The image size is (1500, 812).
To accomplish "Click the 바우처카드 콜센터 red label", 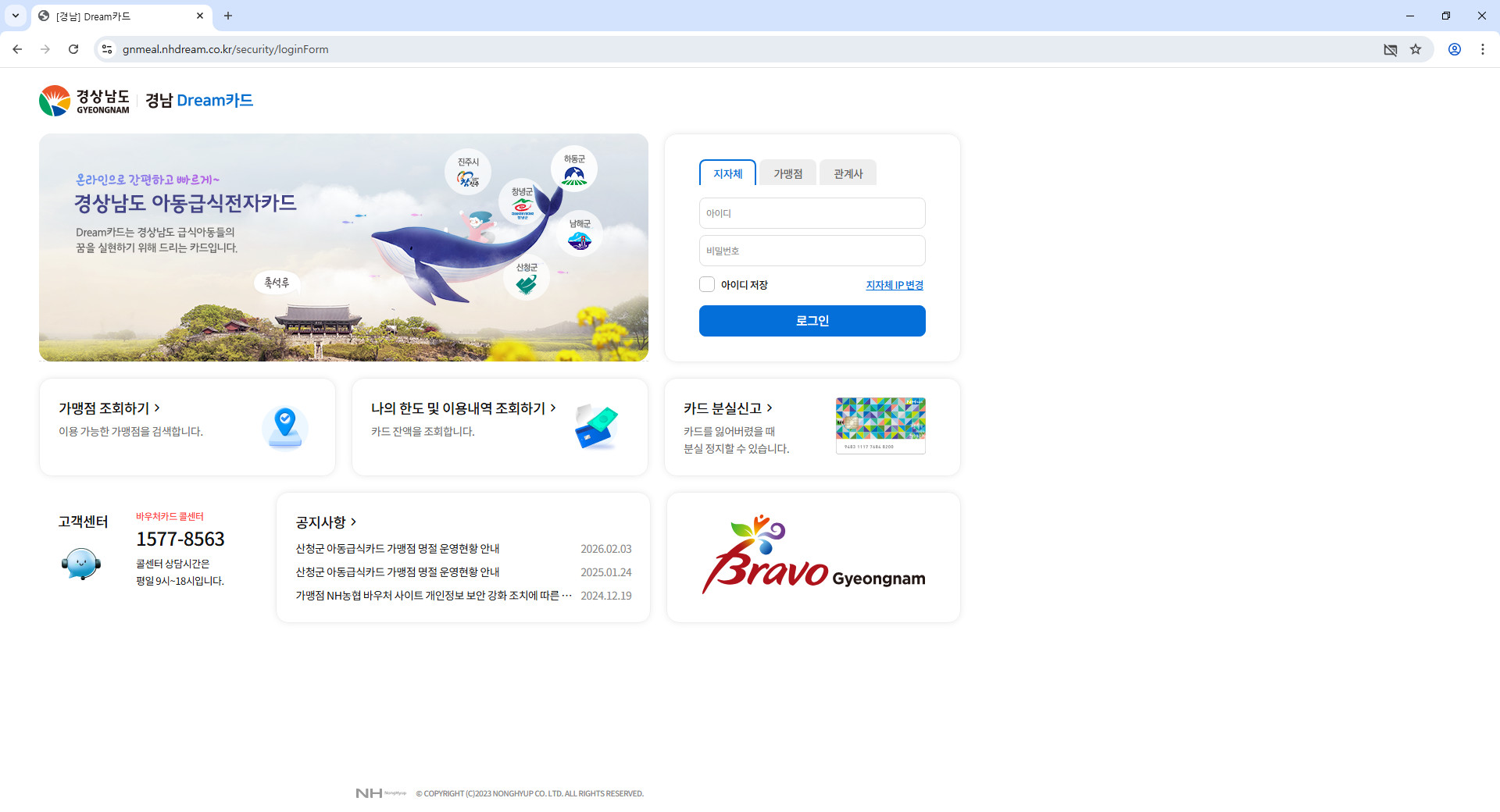I will pos(170,516).
